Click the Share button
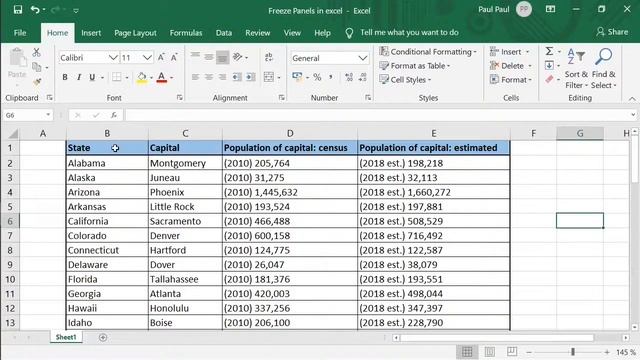The width and height of the screenshot is (640, 360). [x=612, y=32]
